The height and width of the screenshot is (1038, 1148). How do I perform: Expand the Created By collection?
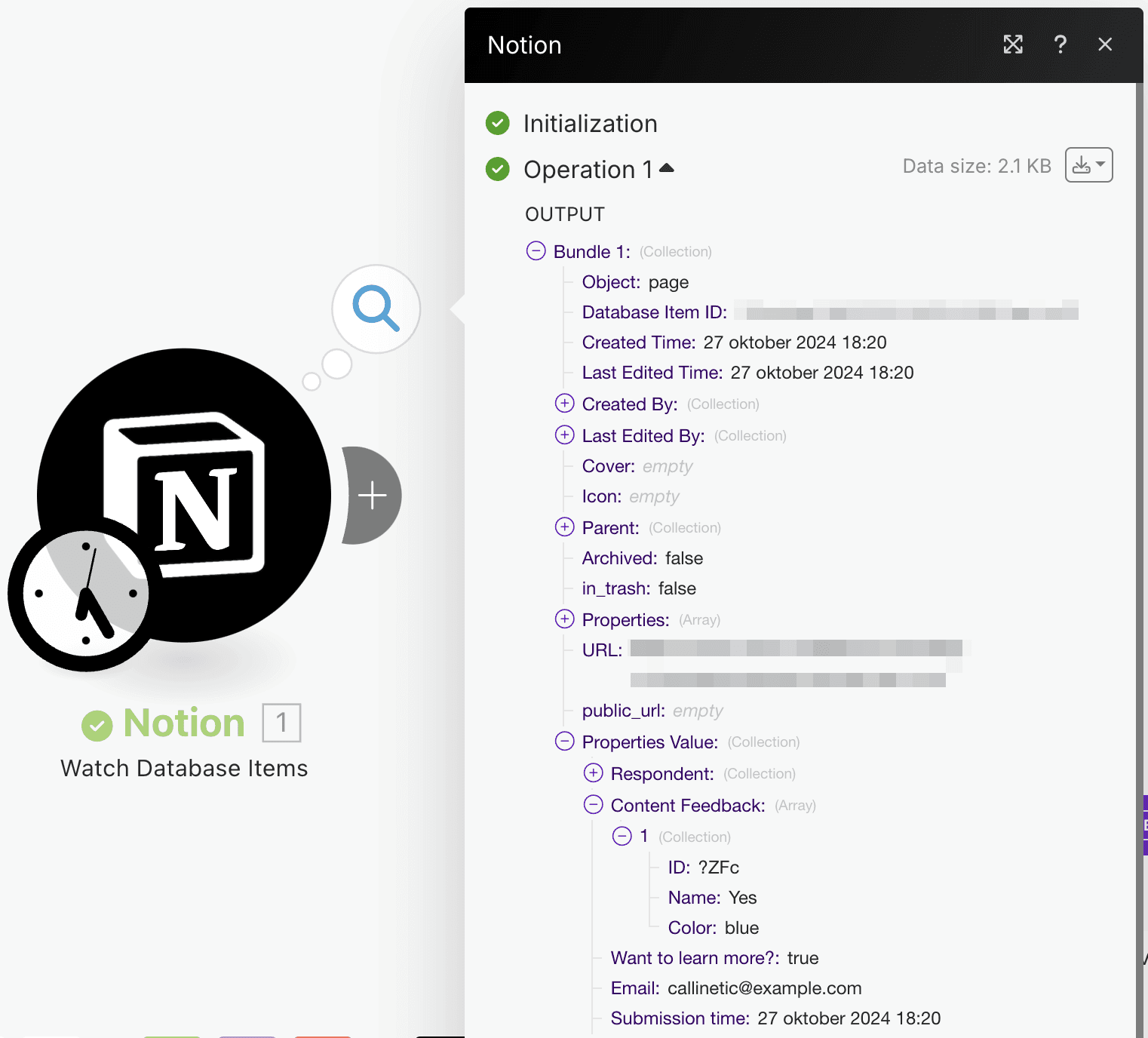tap(564, 404)
